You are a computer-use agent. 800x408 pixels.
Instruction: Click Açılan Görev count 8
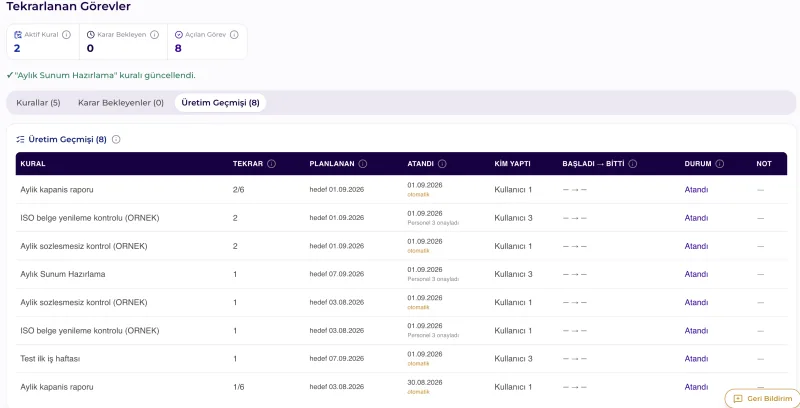[x=178, y=48]
